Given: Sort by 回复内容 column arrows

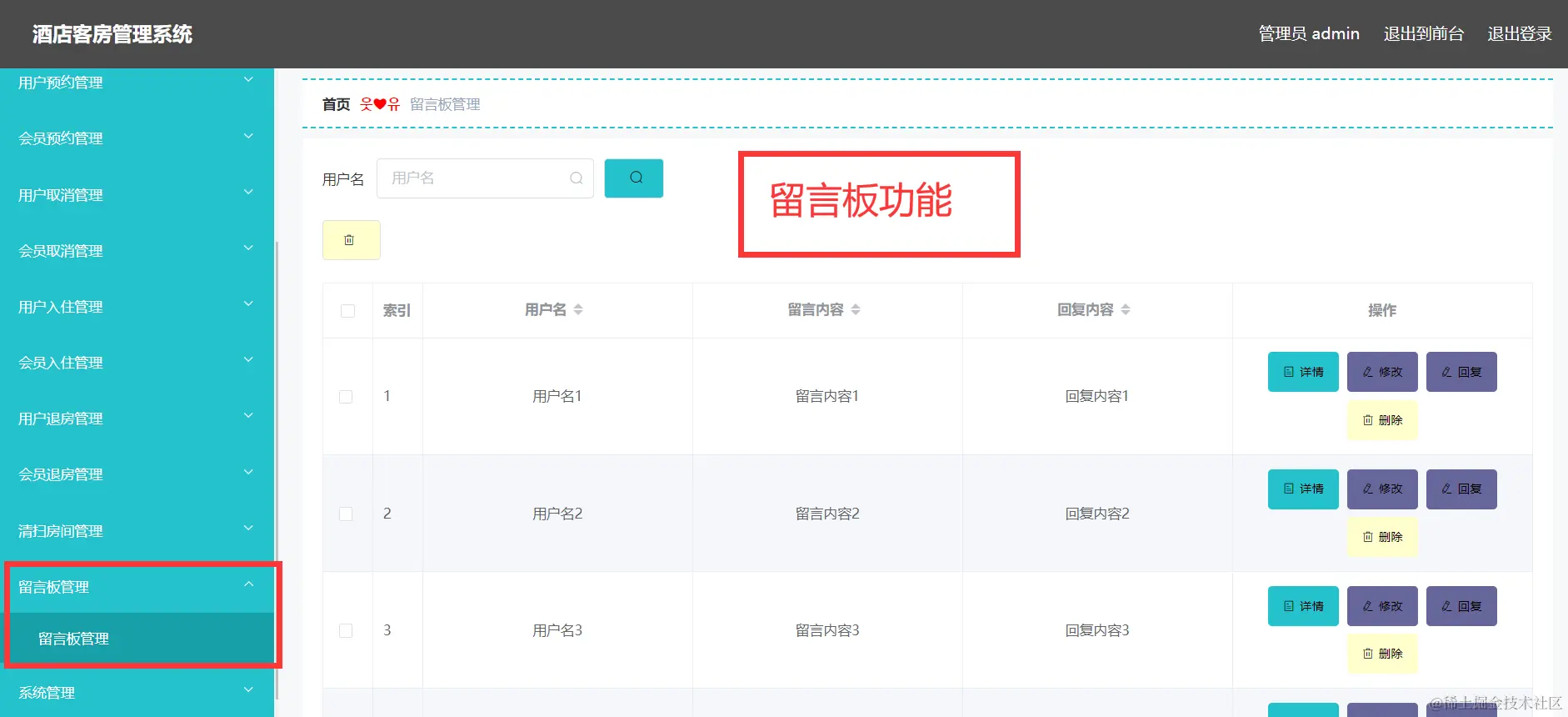Looking at the screenshot, I should coord(1126,309).
